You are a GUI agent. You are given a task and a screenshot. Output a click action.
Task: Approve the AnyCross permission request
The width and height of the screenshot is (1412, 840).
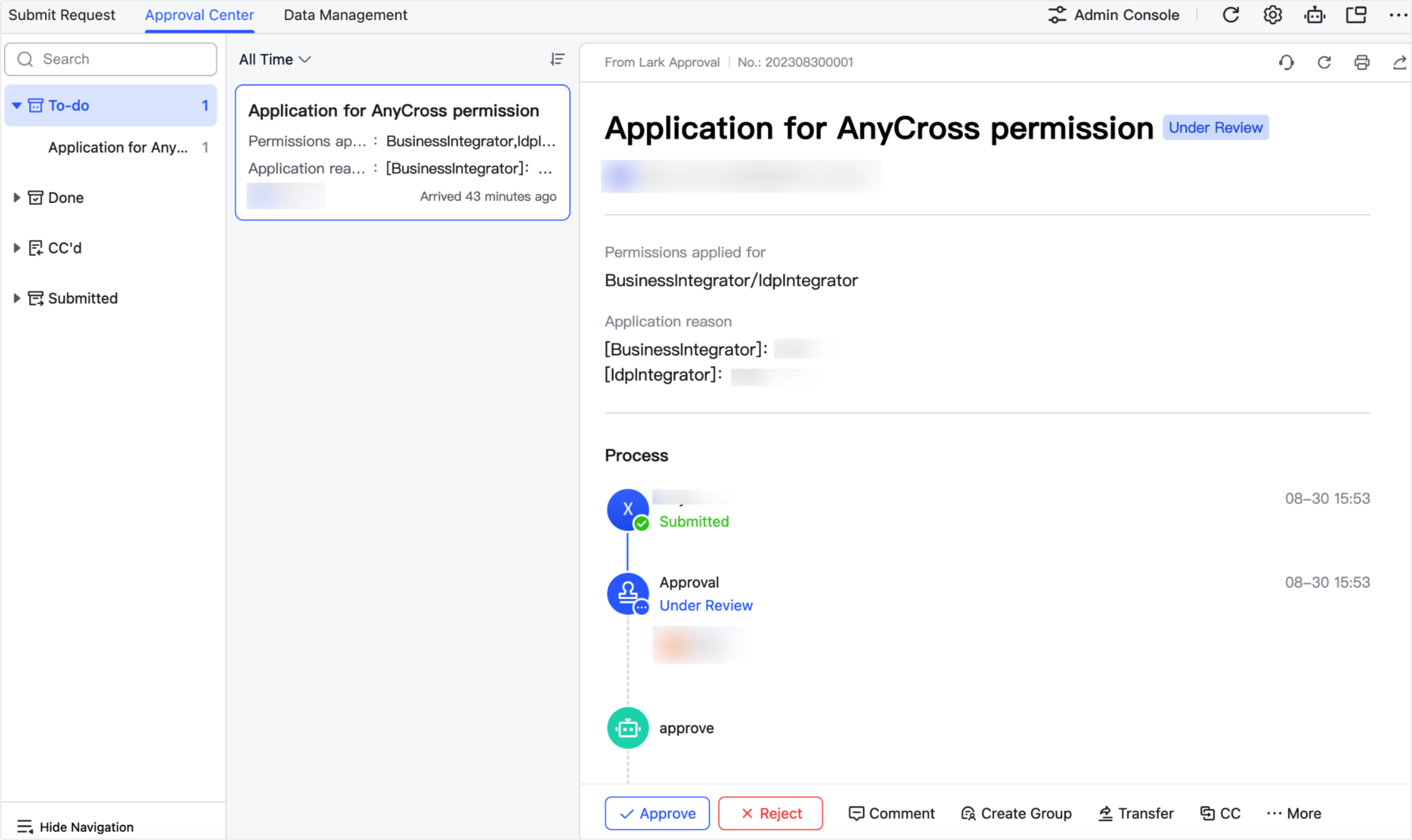[657, 813]
